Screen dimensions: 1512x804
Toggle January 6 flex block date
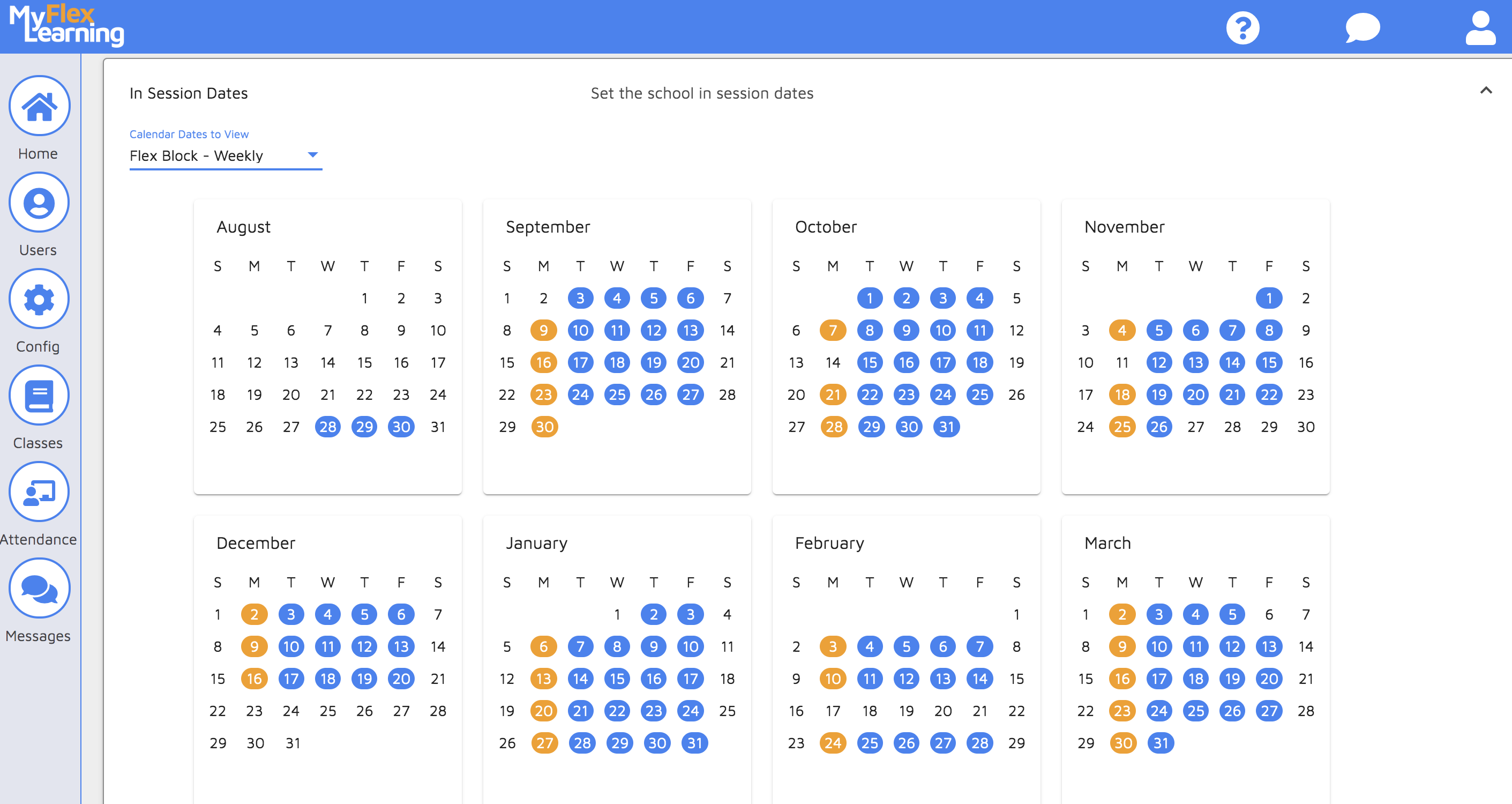click(x=543, y=646)
